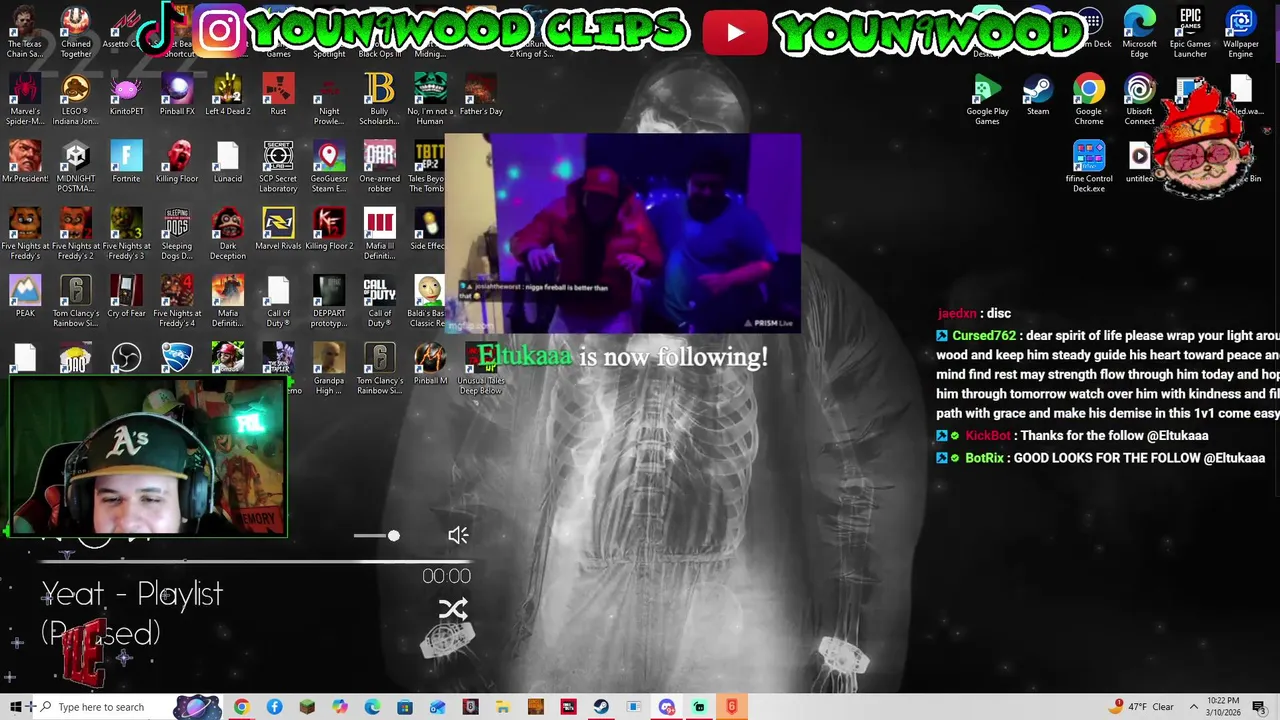
Task: Adjust the music widget volume slider
Action: point(377,536)
